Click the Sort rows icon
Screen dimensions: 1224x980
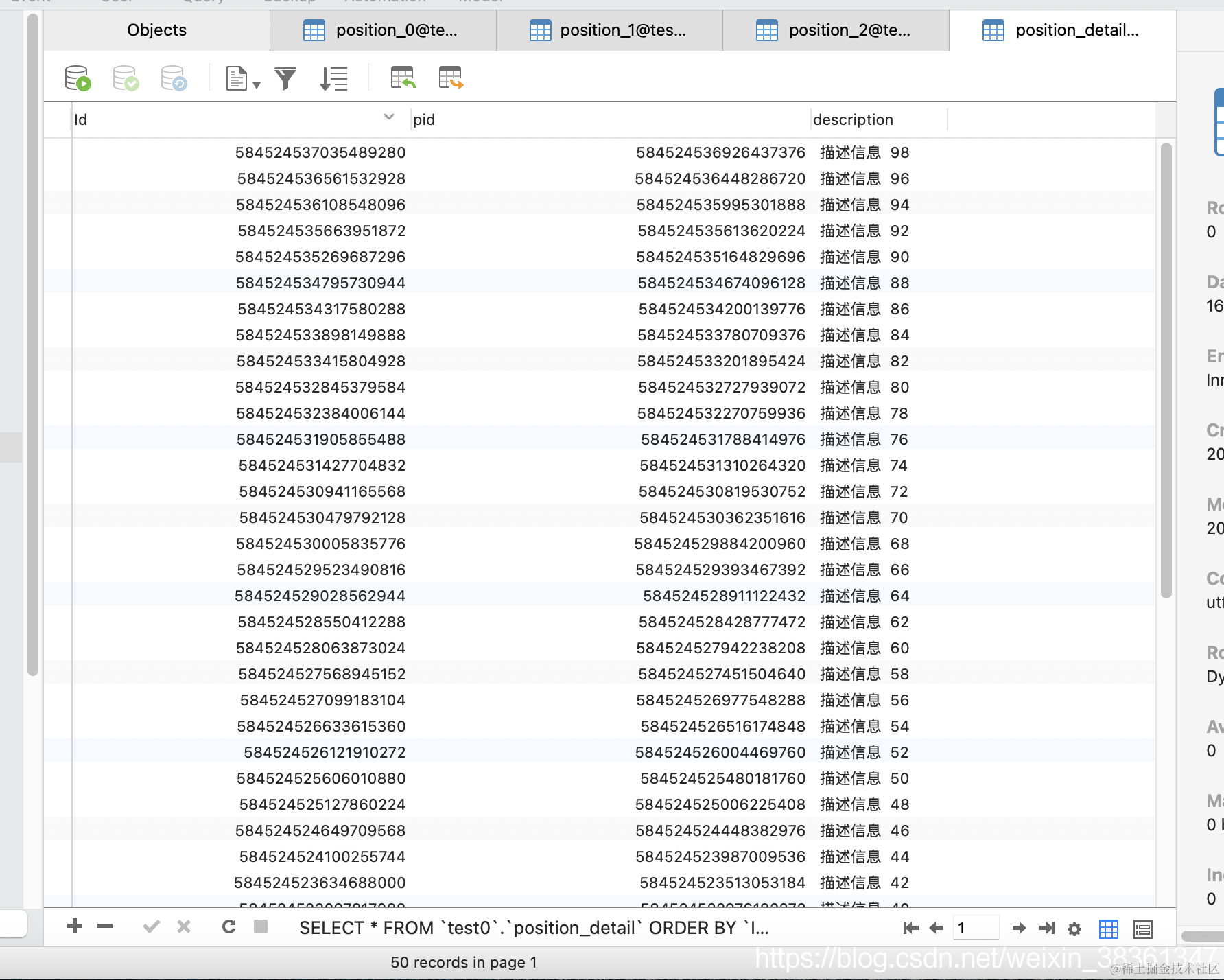[333, 78]
